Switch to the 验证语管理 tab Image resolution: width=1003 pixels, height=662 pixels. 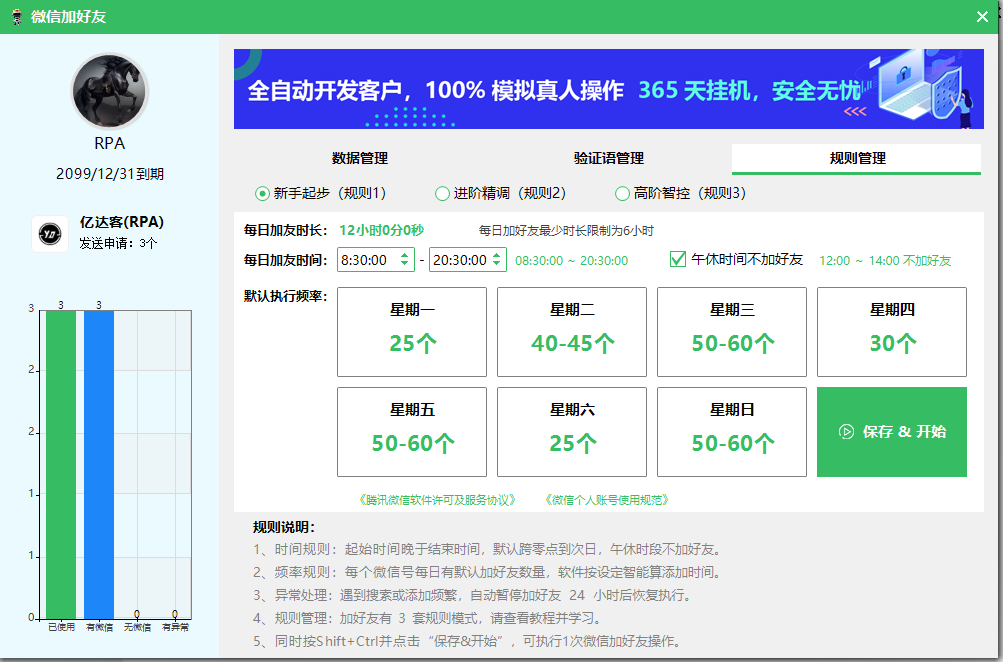pos(608,158)
